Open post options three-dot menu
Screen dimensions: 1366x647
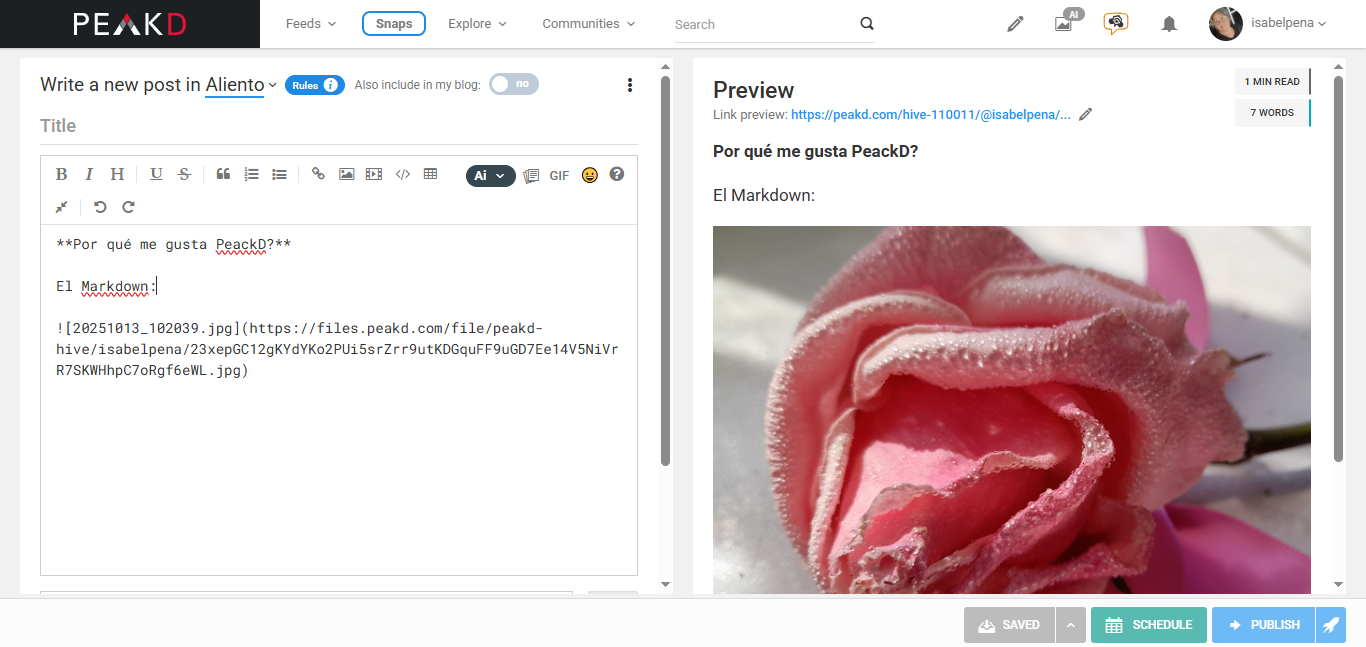point(629,85)
